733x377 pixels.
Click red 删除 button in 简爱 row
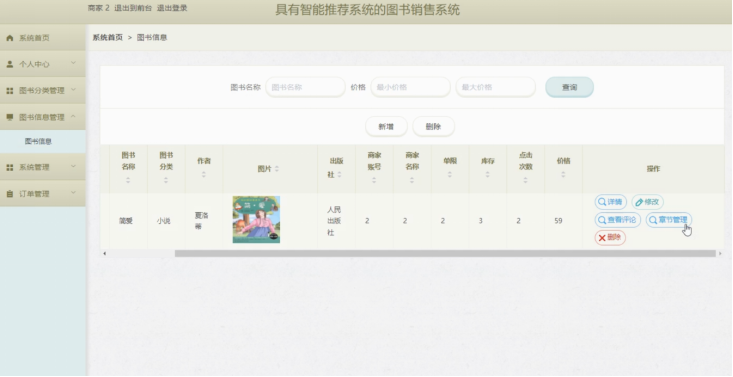tap(610, 238)
